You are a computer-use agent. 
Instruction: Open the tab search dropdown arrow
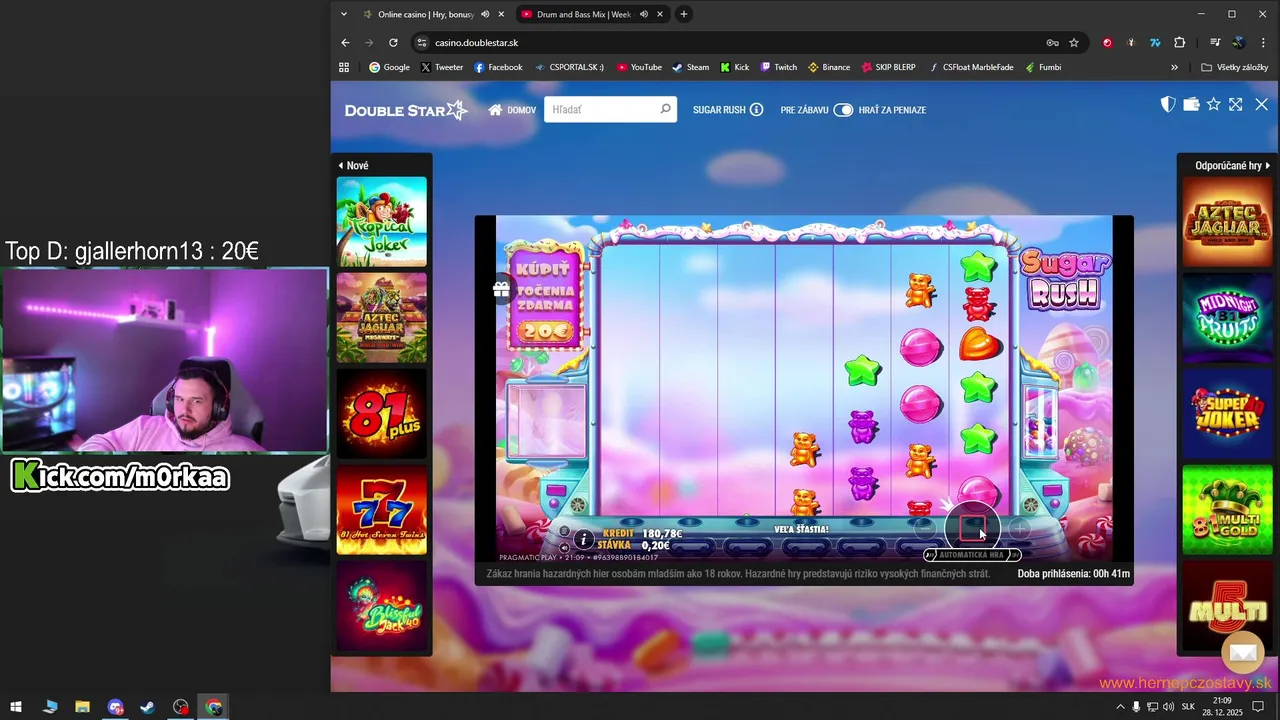pos(344,14)
